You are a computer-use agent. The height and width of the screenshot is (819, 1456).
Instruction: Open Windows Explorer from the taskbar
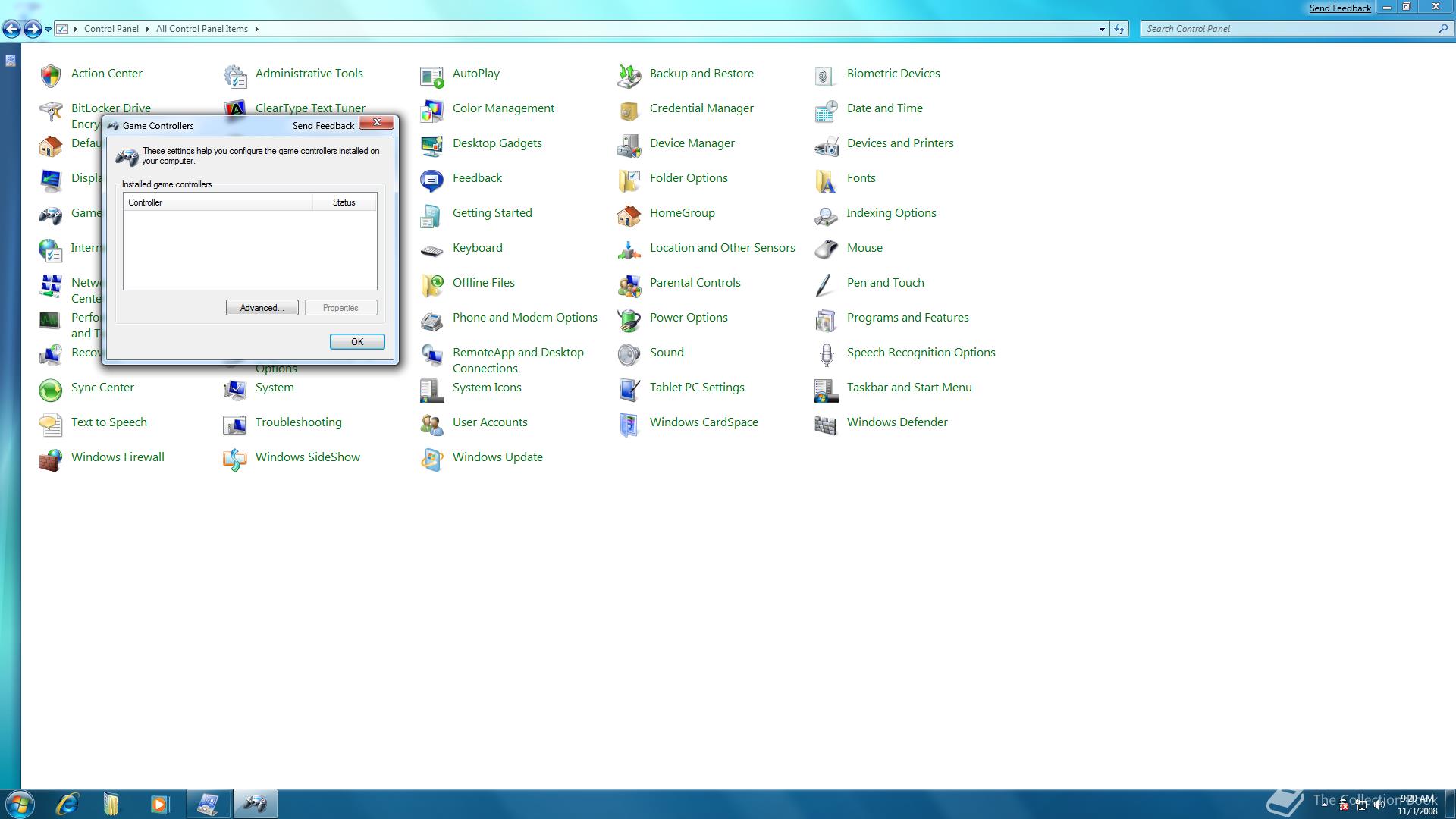point(111,804)
